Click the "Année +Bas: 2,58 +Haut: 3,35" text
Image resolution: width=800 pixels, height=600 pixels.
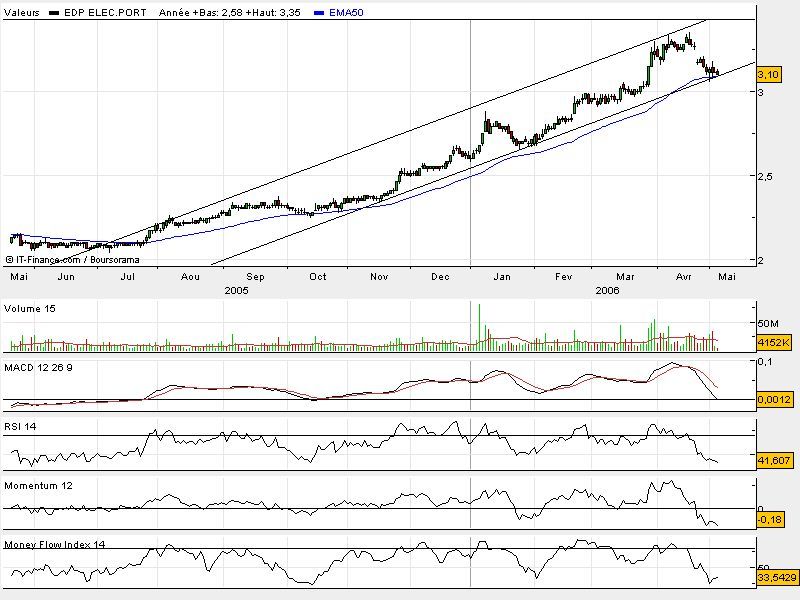click(230, 13)
